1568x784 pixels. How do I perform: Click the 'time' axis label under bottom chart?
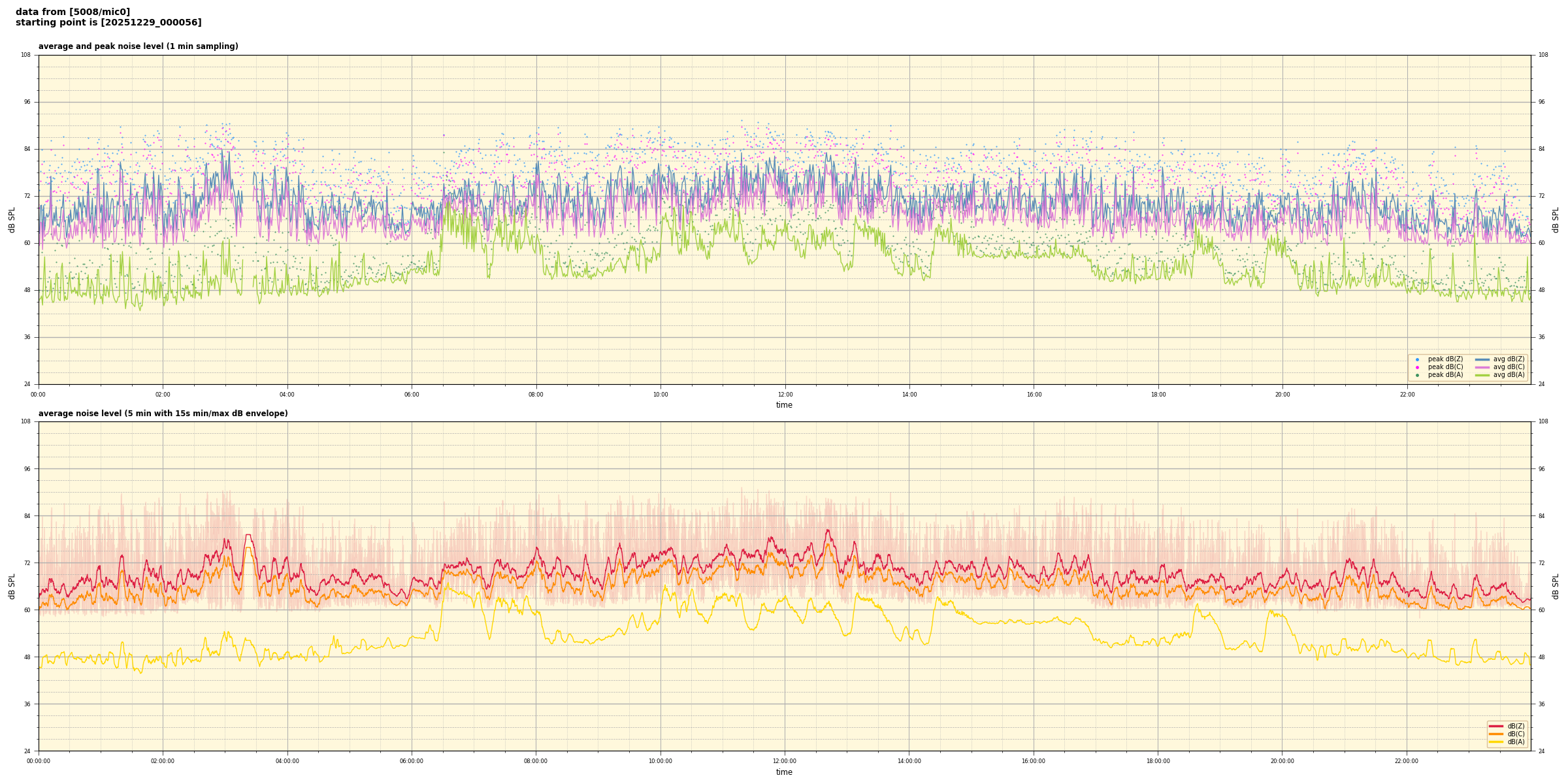784,772
